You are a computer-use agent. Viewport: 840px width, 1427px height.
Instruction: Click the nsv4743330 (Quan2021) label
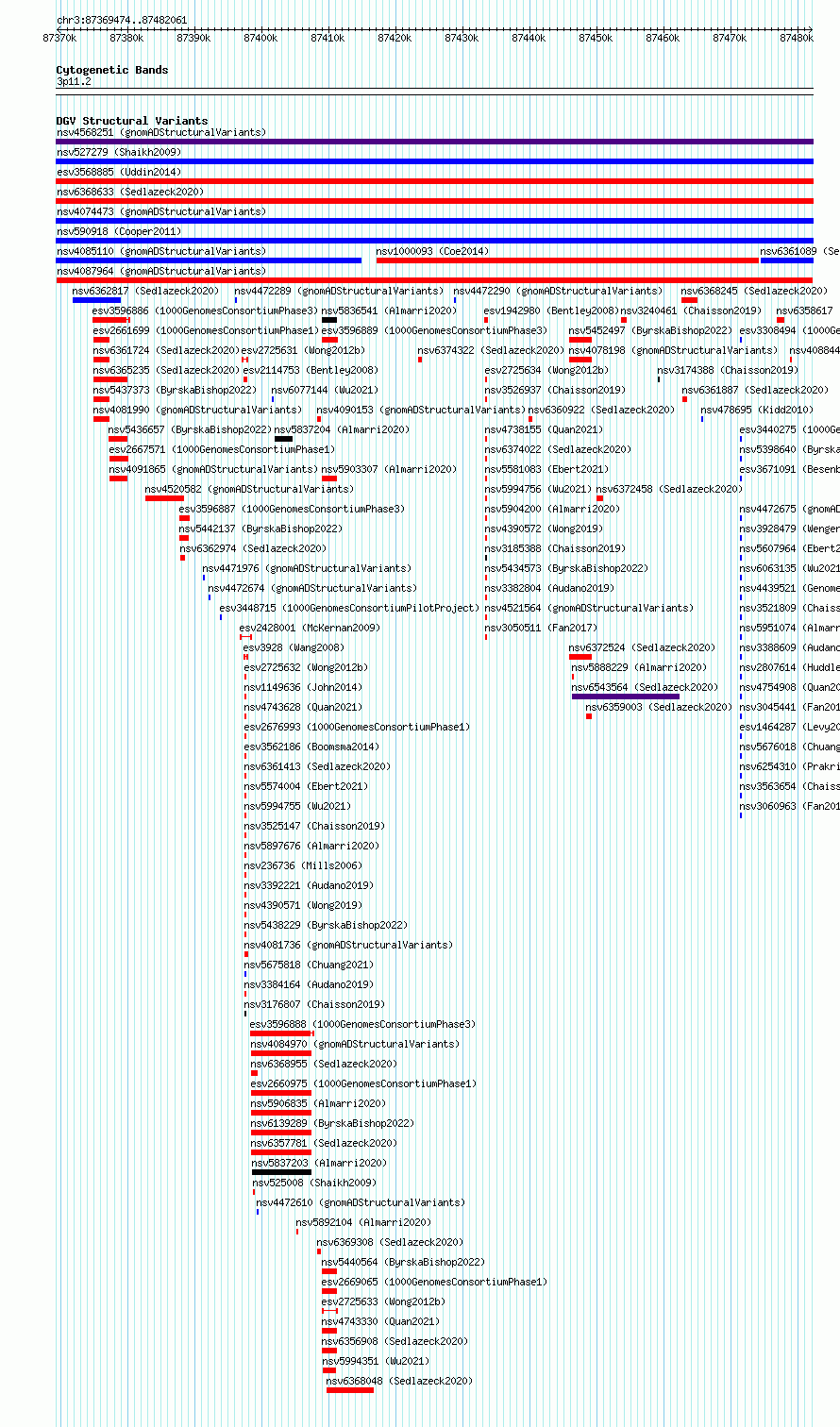380,1321
